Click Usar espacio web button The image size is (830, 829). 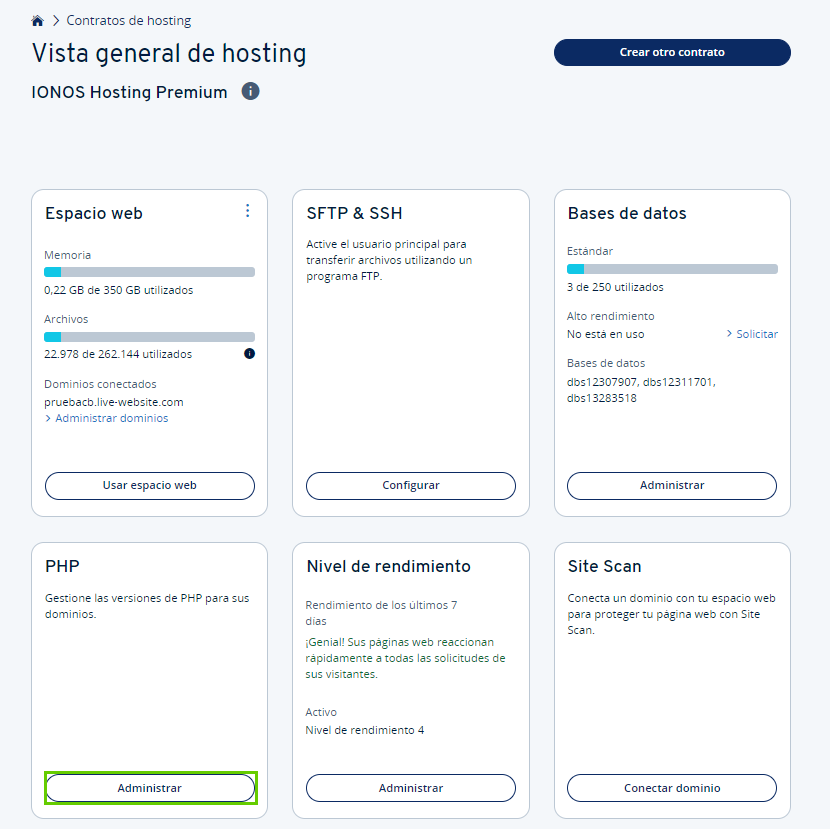click(150, 485)
